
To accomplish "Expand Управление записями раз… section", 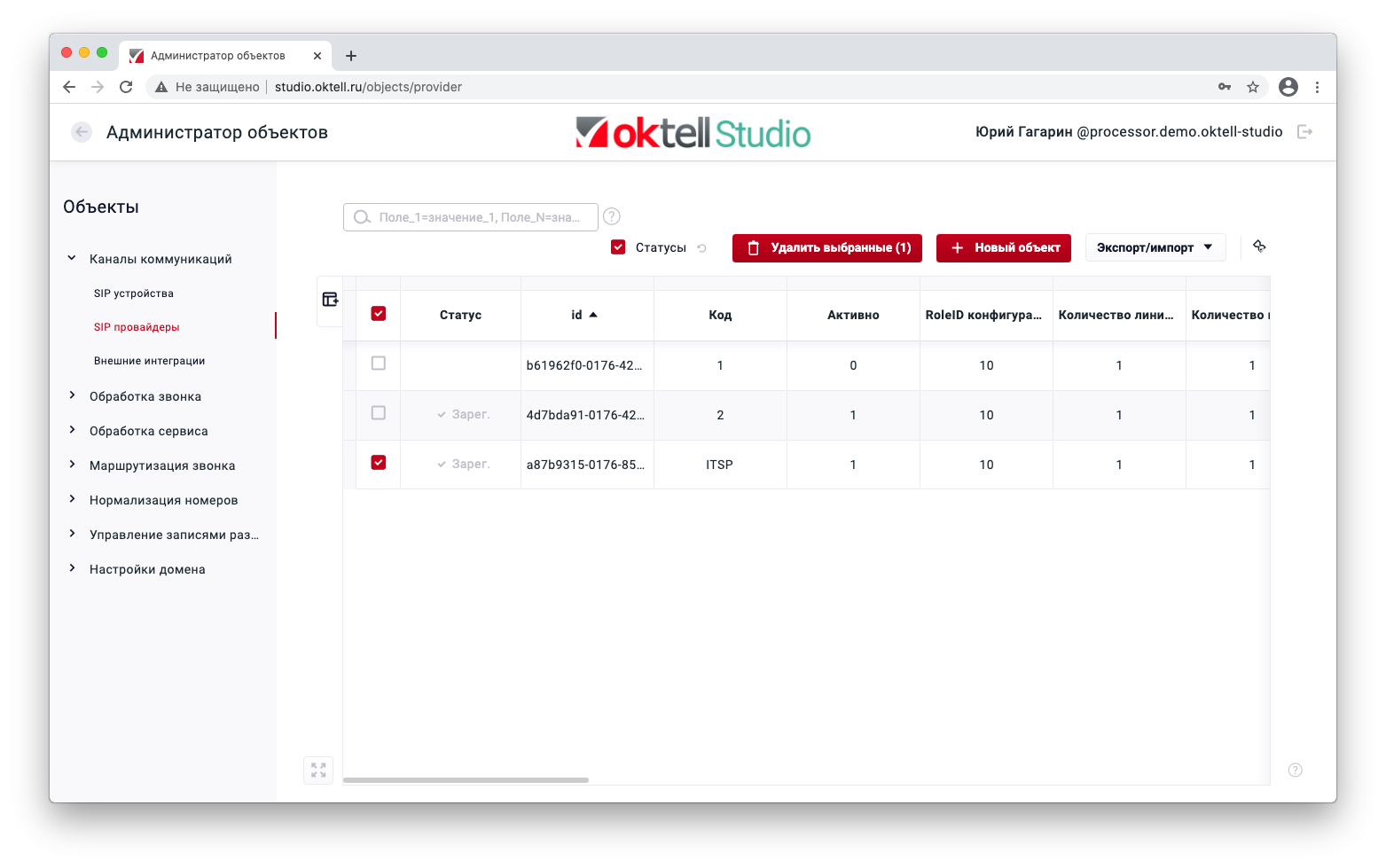I will [x=72, y=534].
